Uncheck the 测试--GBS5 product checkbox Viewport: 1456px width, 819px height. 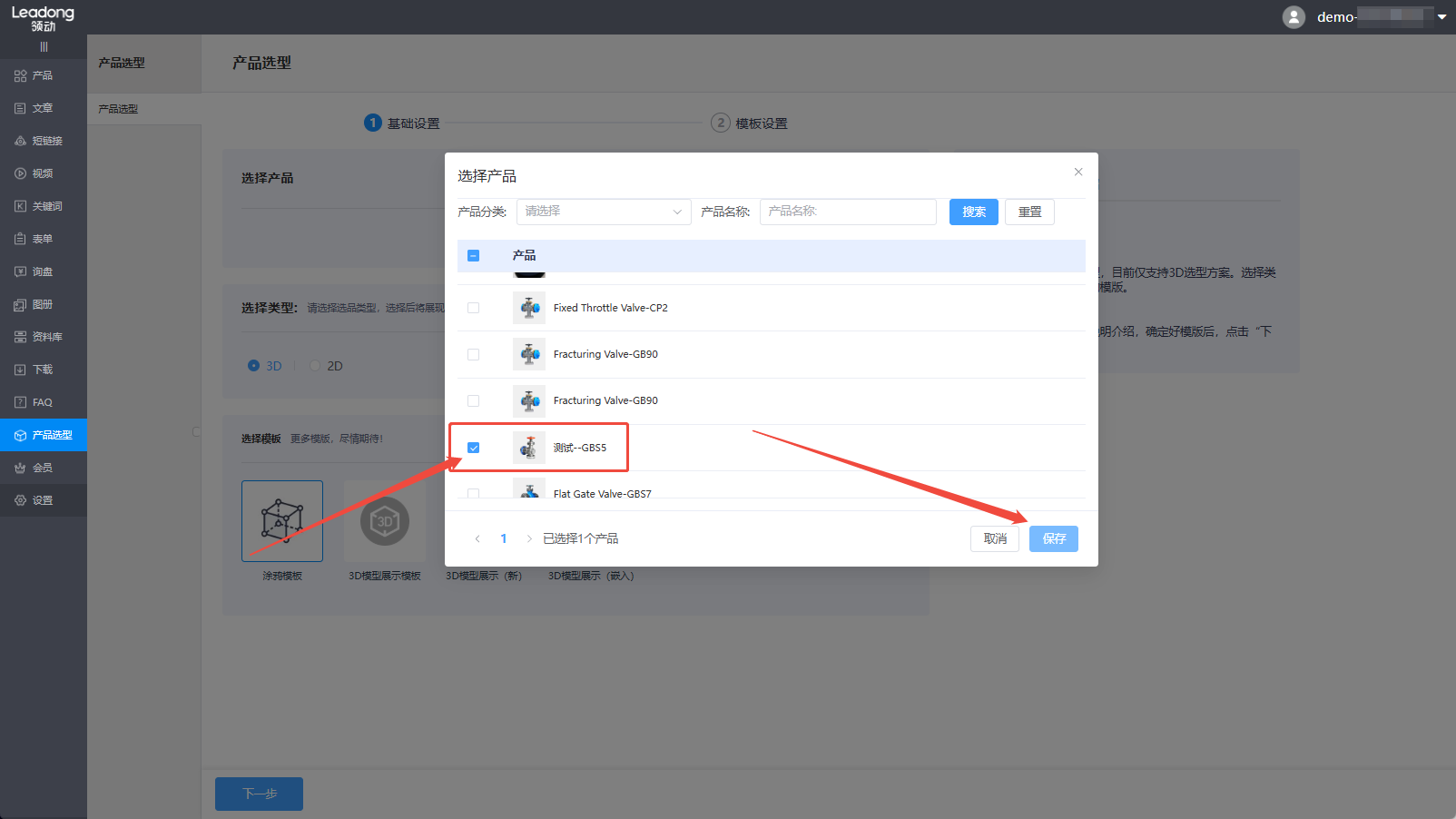coord(473,448)
